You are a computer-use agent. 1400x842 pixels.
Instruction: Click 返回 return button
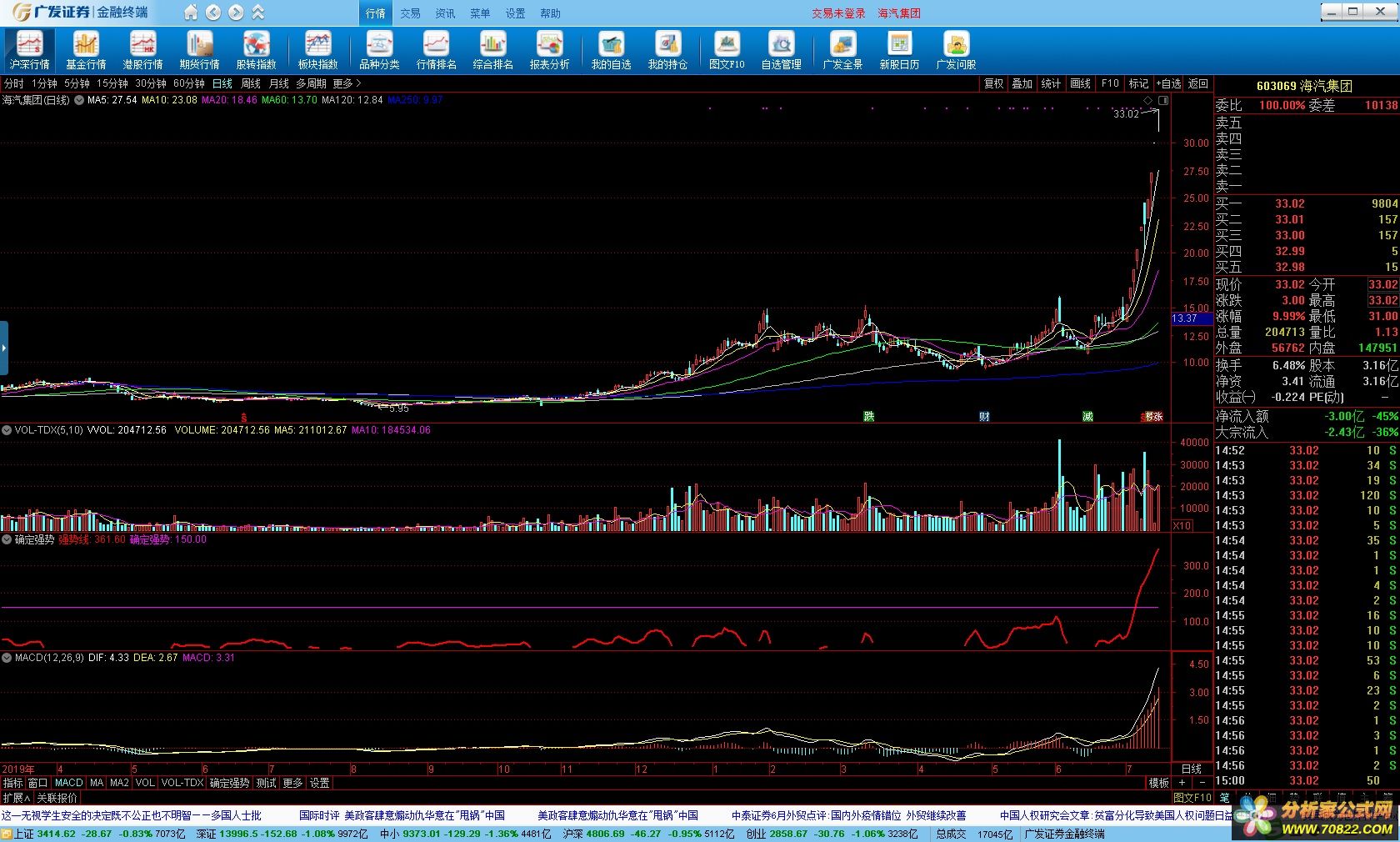coord(1198,83)
